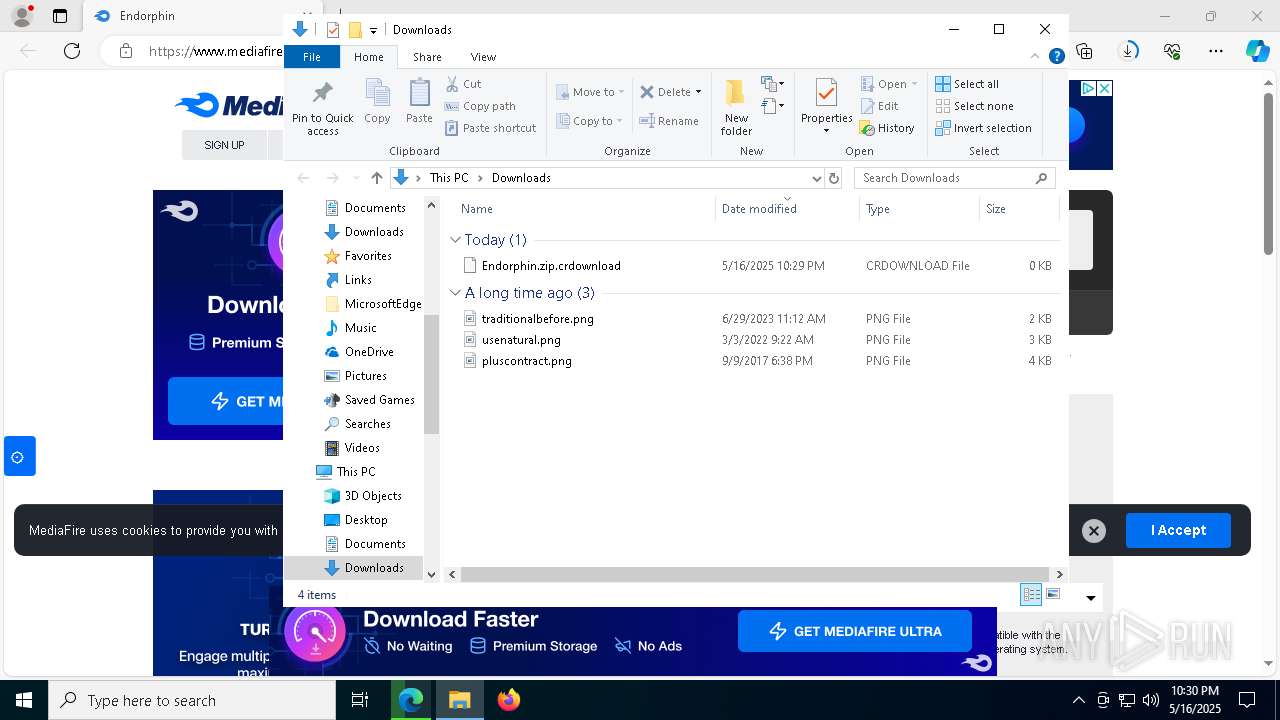Select pluscontract.png file
1280x720 pixels.
pyautogui.click(x=526, y=361)
